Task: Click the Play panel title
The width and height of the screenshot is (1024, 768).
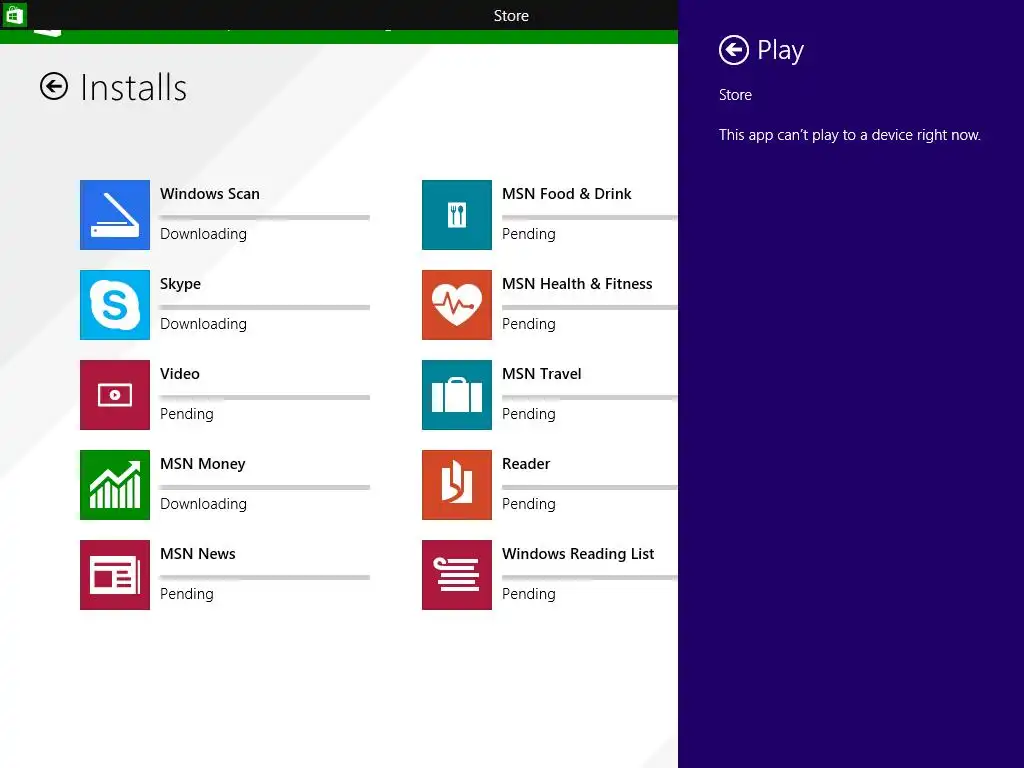Action: tap(780, 51)
